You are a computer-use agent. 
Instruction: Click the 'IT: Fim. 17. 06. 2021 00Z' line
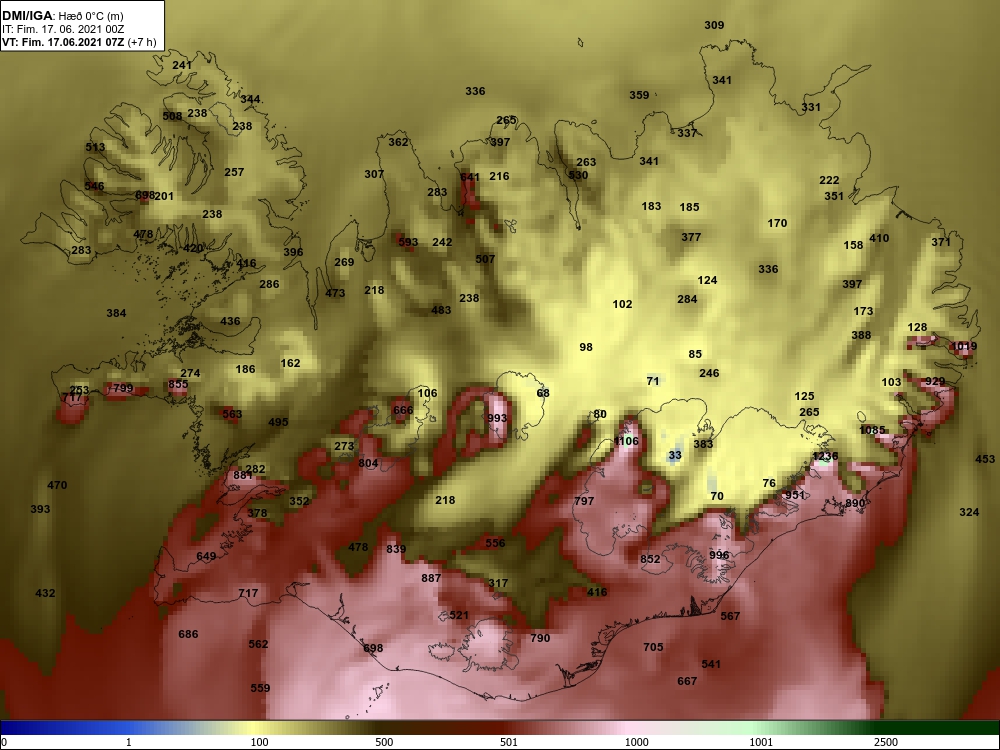(62, 29)
